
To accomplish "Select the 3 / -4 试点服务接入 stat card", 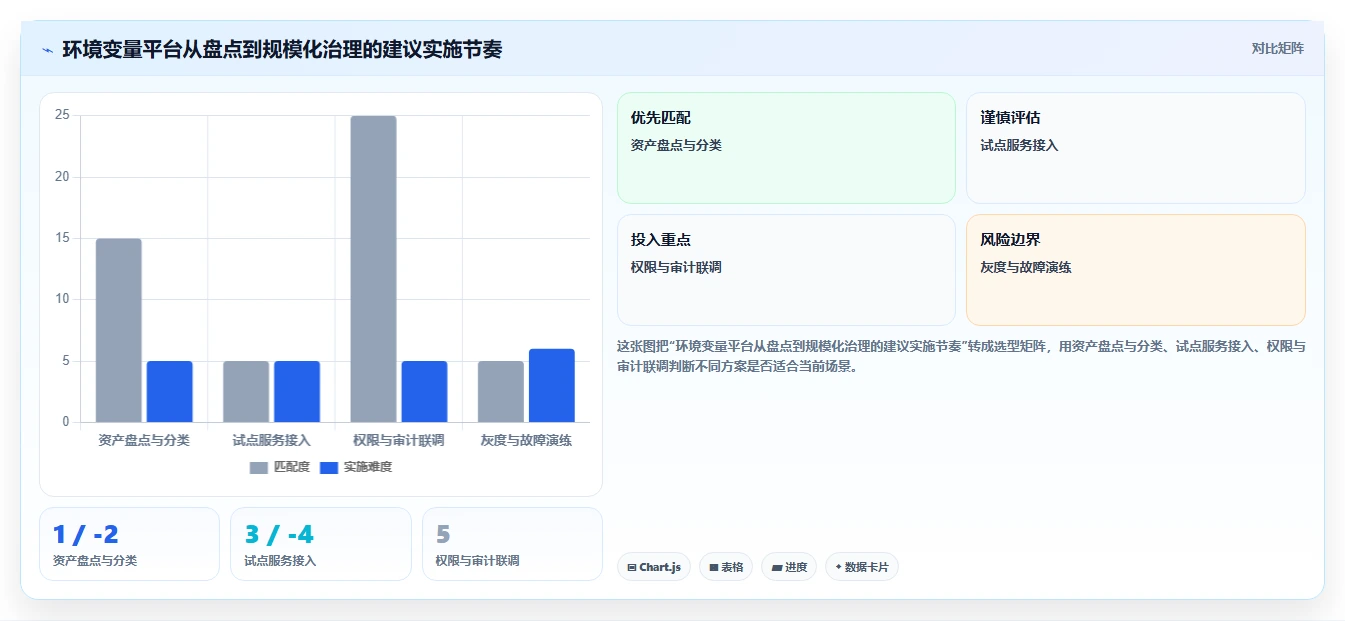I will 321,544.
